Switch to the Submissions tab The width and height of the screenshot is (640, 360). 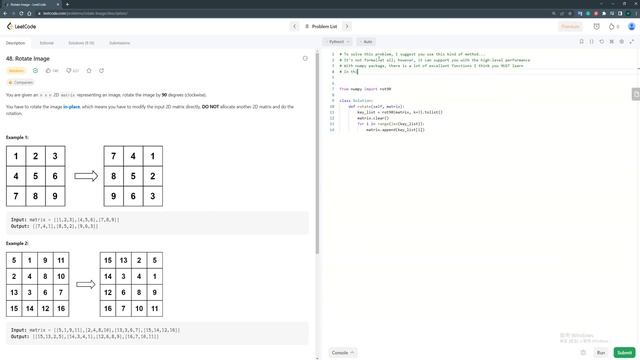click(120, 43)
